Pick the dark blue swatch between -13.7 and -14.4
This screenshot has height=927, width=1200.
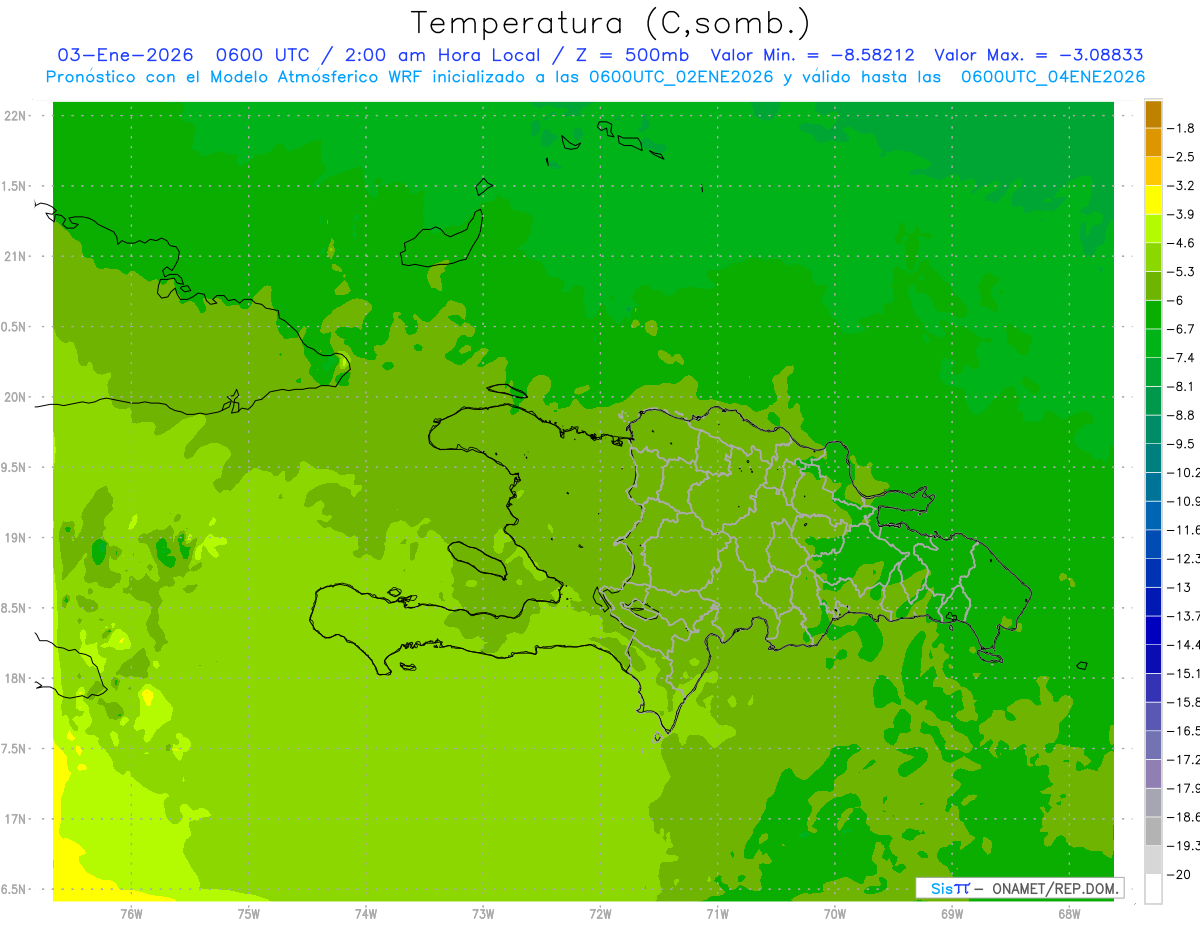(x=1153, y=630)
